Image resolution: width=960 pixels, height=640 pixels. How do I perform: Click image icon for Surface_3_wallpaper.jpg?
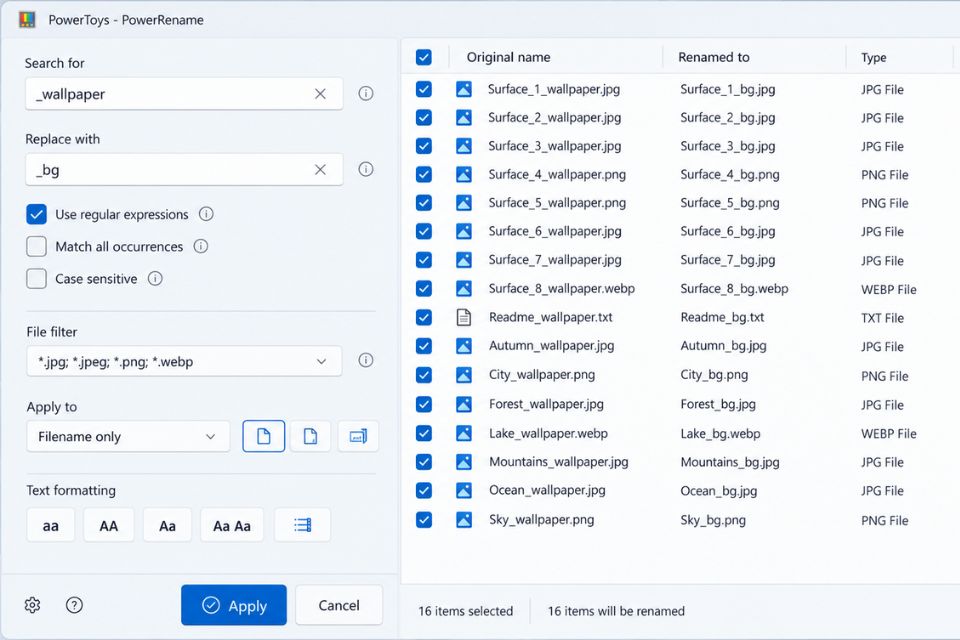click(x=464, y=146)
